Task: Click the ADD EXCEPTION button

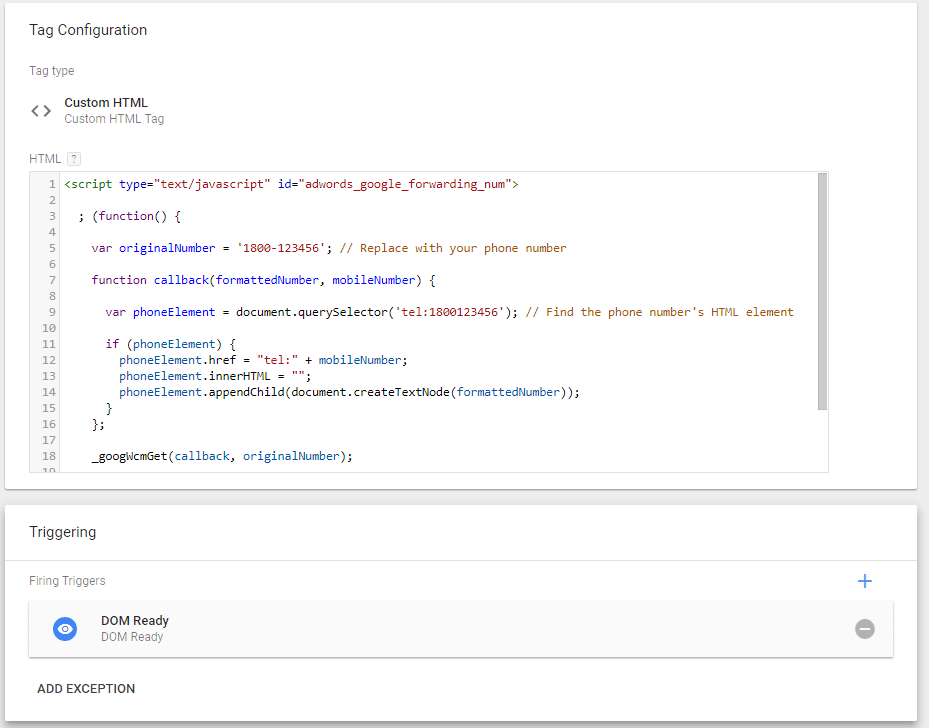Action: tap(86, 689)
